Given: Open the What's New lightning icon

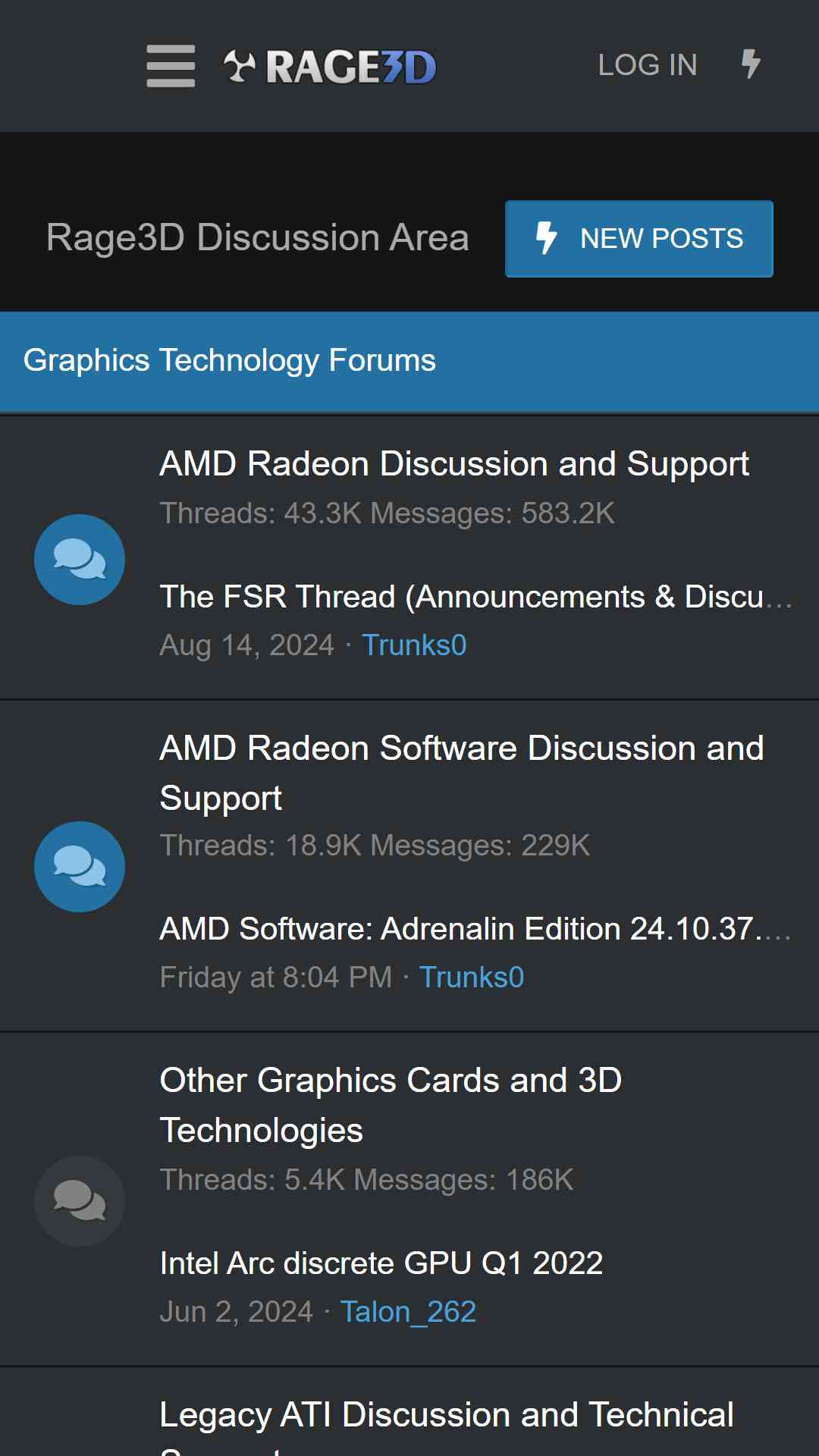Looking at the screenshot, I should 751,64.
